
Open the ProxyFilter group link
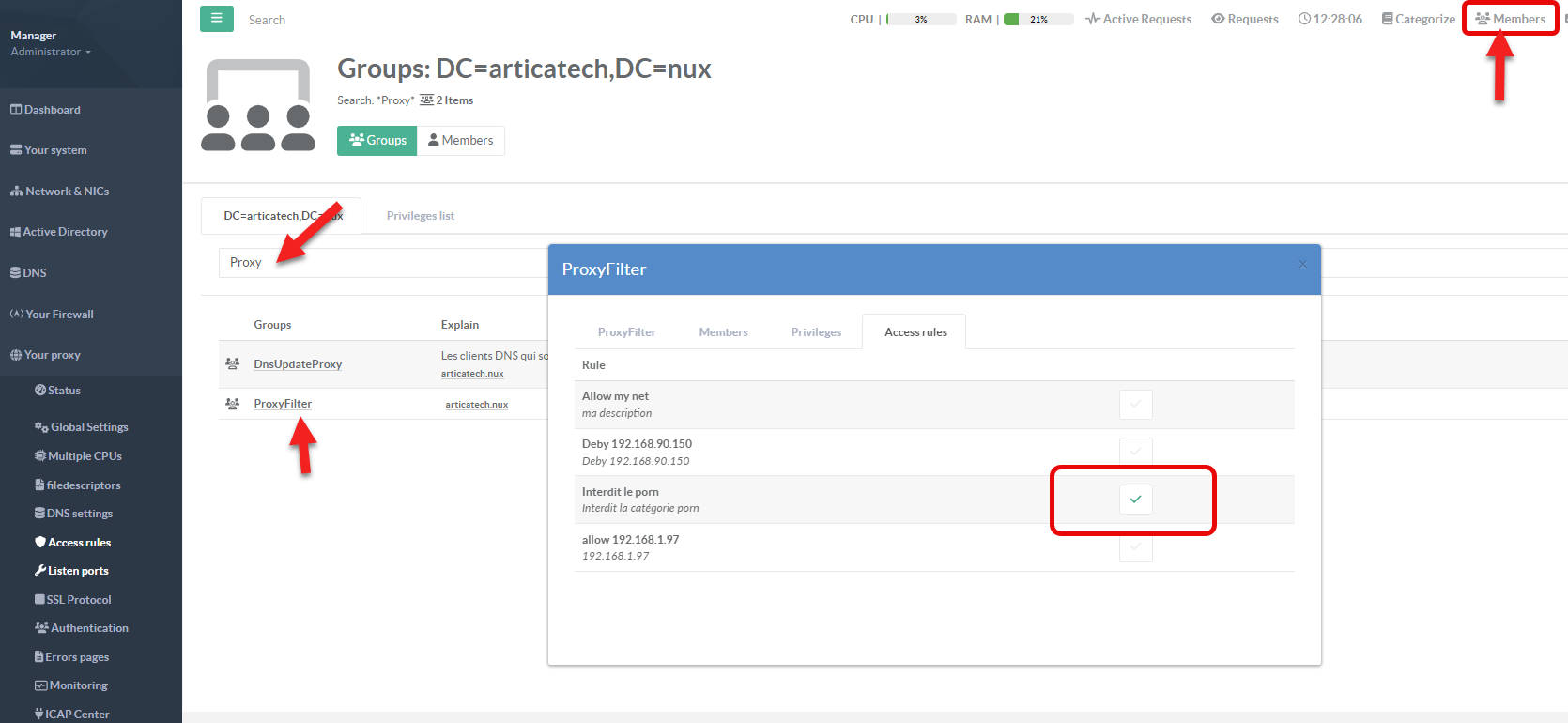283,404
